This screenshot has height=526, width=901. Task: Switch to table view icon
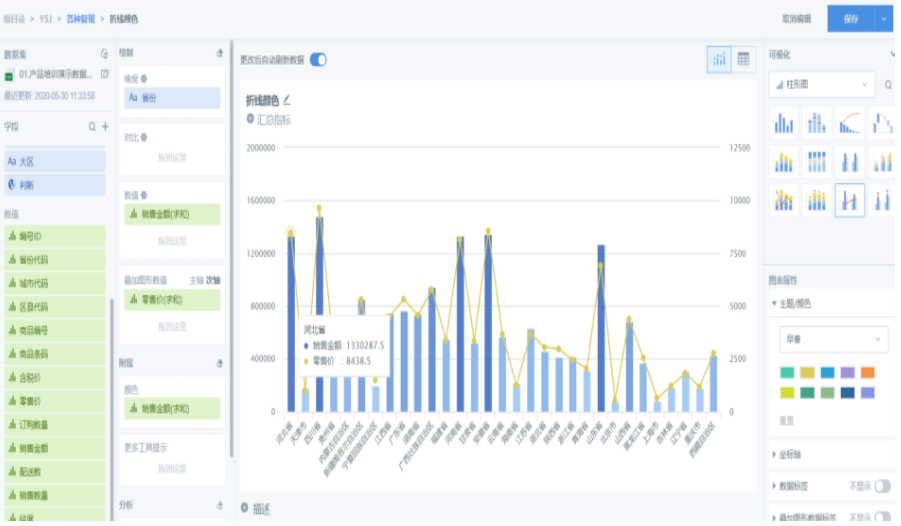click(744, 59)
